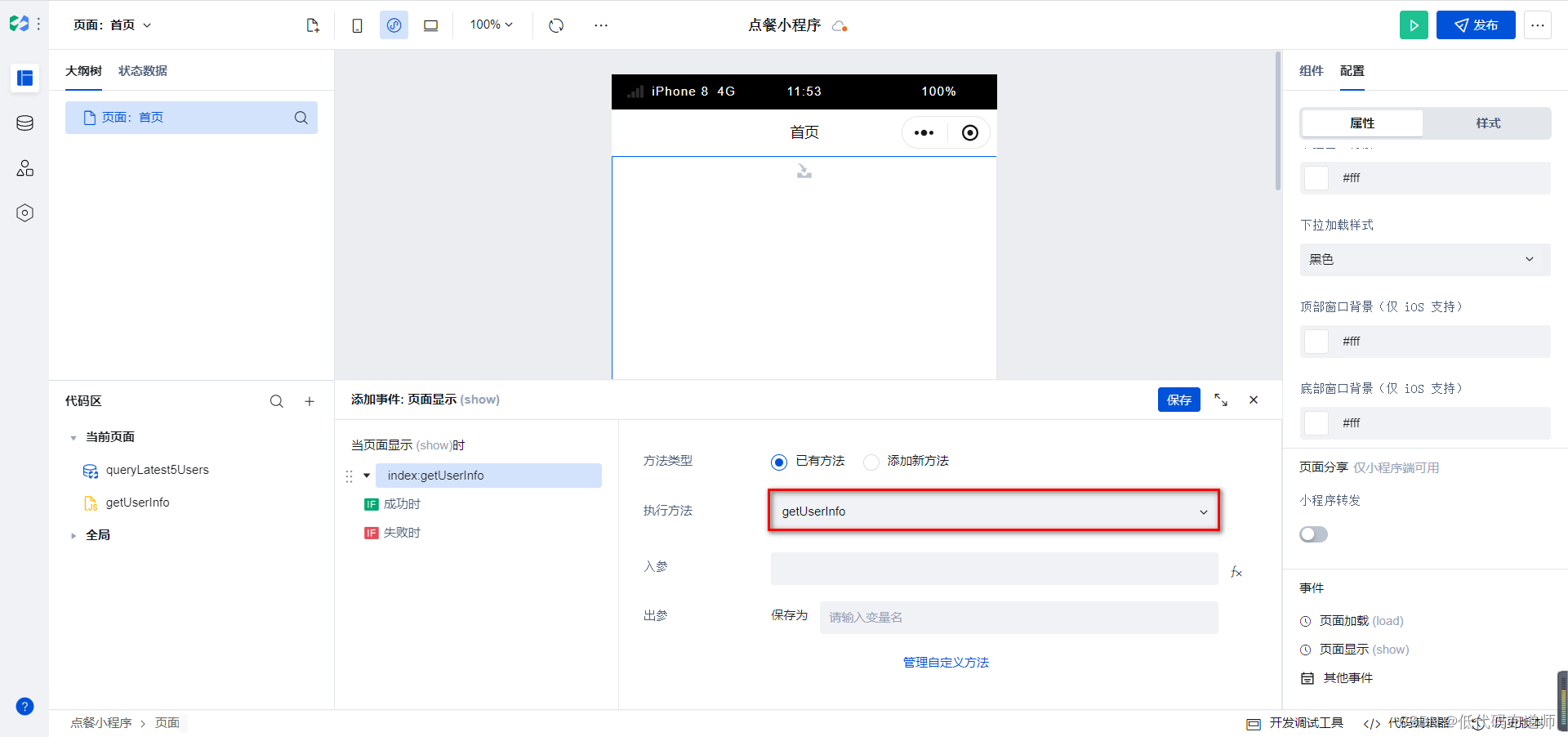Switch to the 配置 tab
Image resolution: width=1568 pixels, height=737 pixels.
point(1352,71)
